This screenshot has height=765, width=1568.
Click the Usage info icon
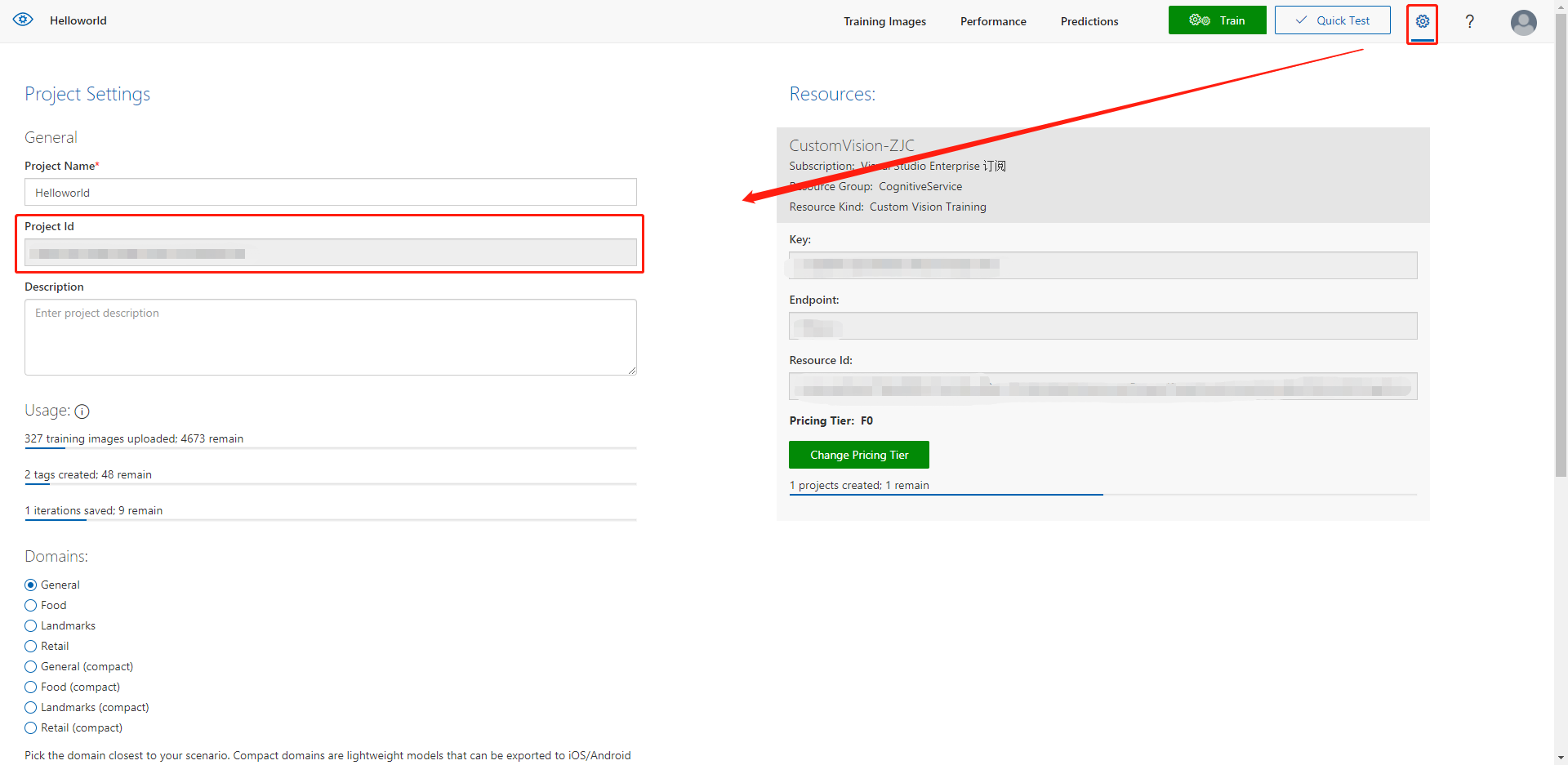click(82, 411)
